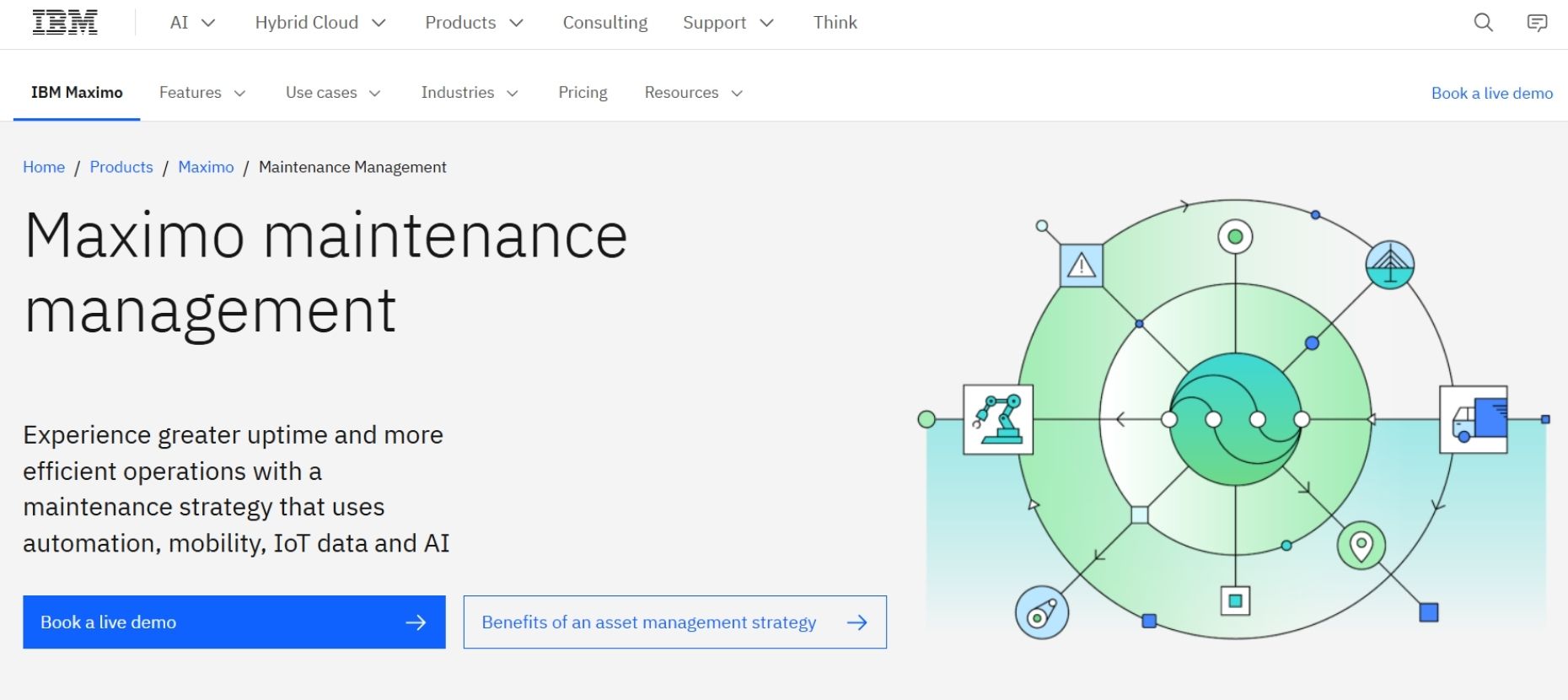1568x700 pixels.
Task: Click the blue Book a live demo button
Action: coord(234,622)
